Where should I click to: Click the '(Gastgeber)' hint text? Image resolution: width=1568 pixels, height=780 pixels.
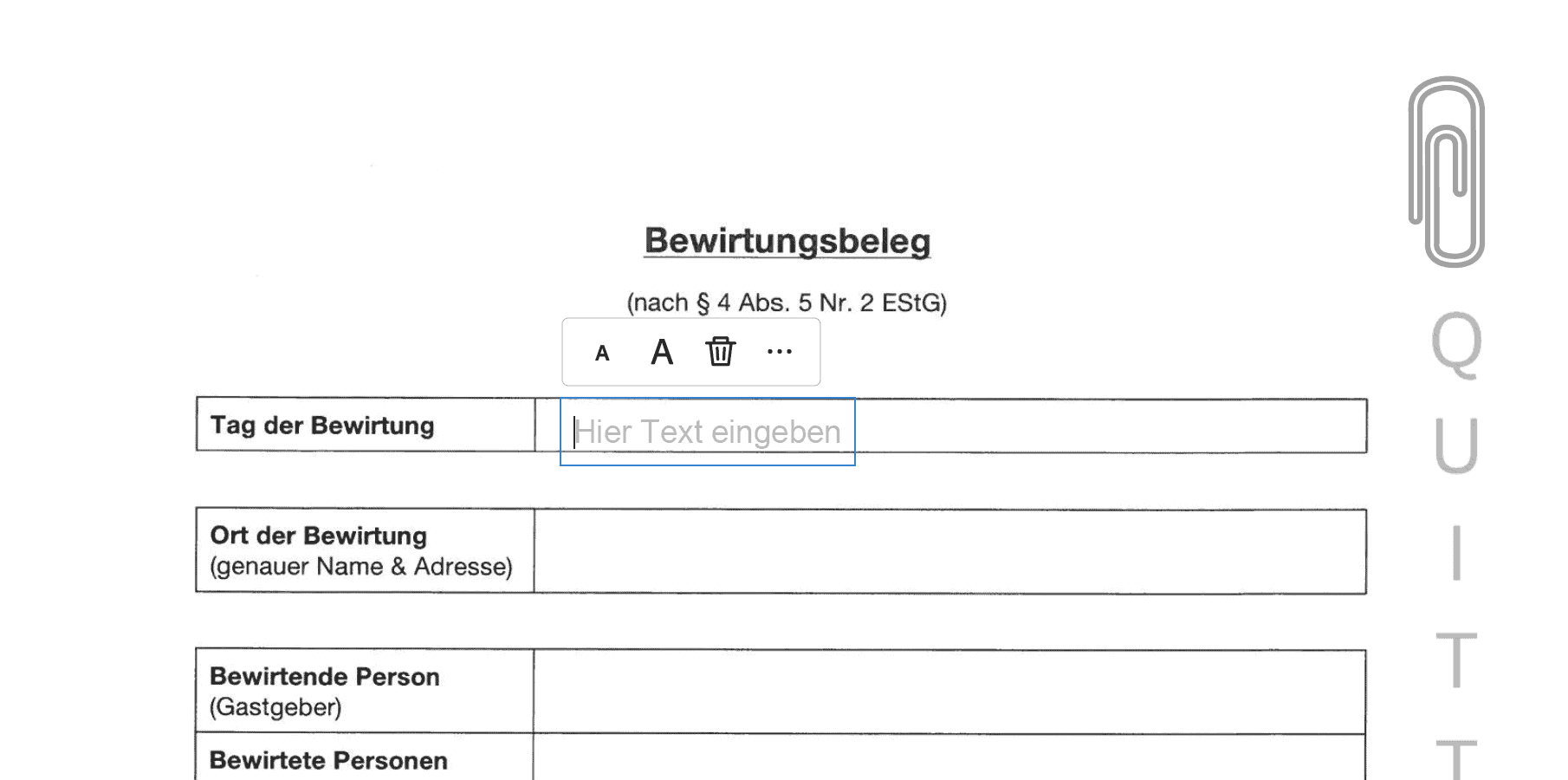(x=275, y=707)
